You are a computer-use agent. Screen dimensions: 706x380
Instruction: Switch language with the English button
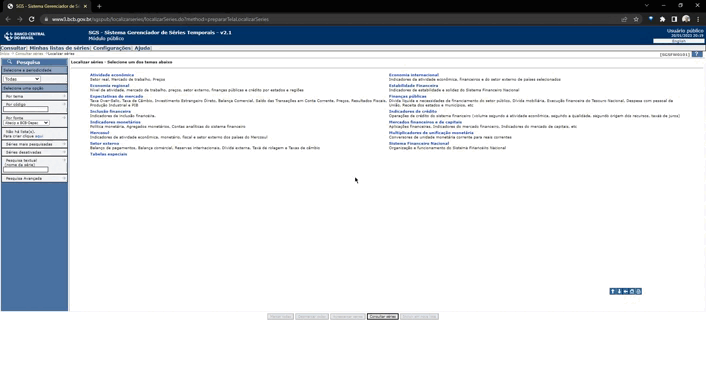(x=679, y=41)
